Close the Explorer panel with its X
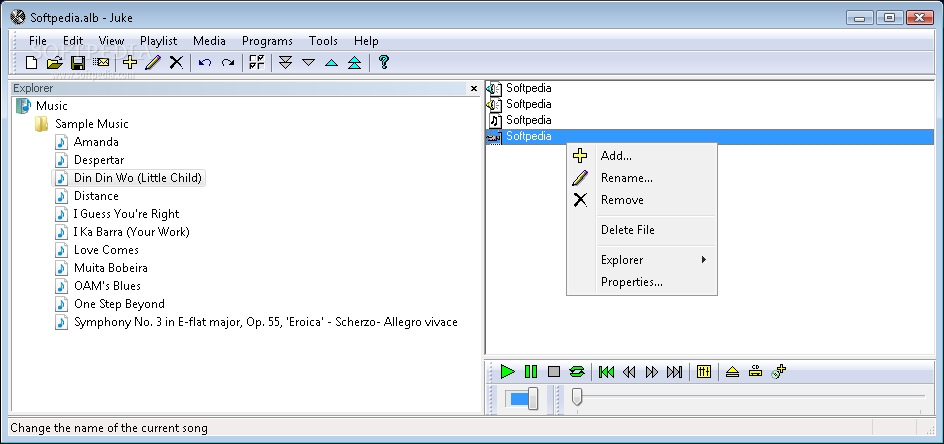This screenshot has width=944, height=444. 474,89
